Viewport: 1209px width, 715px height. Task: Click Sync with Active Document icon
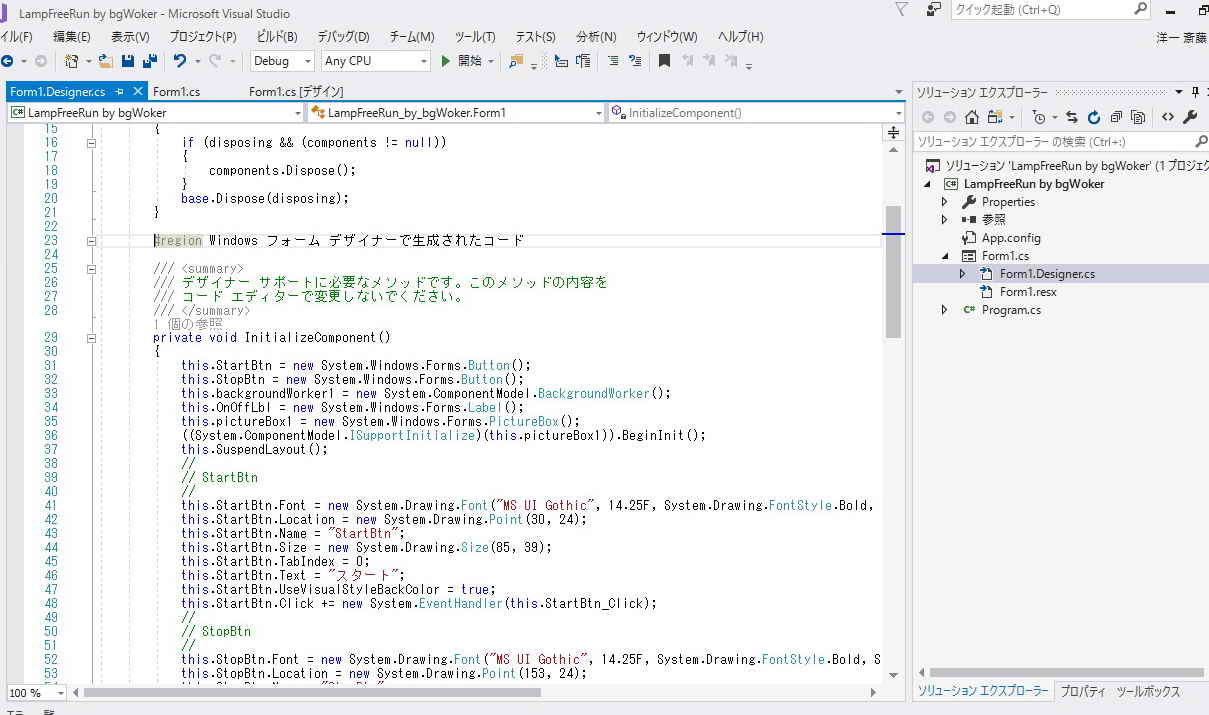click(x=1072, y=117)
